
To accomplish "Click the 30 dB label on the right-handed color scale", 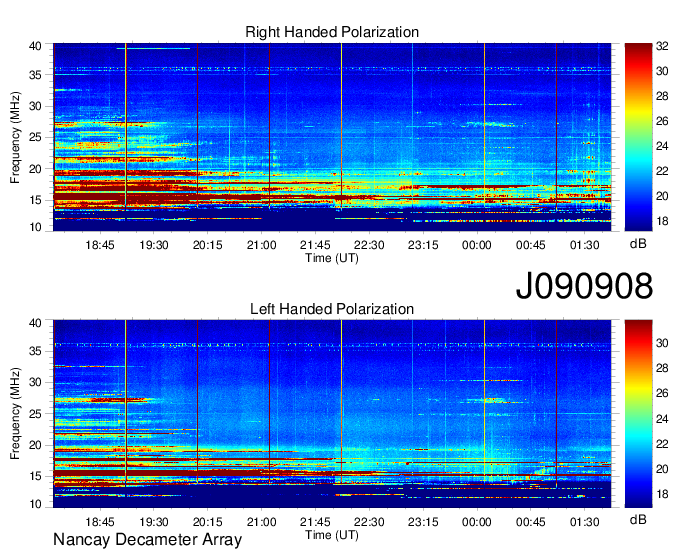I will pyautogui.click(x=662, y=71).
